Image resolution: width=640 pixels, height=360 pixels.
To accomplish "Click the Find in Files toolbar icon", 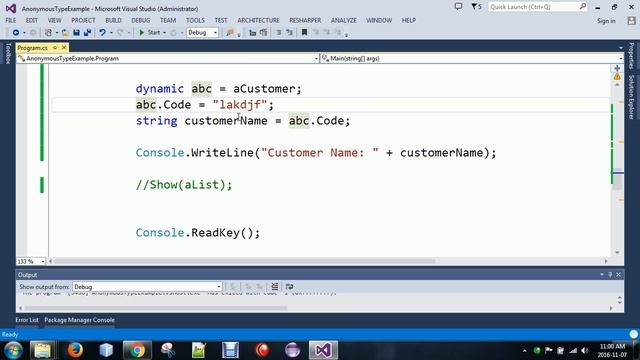I will click(x=230, y=32).
